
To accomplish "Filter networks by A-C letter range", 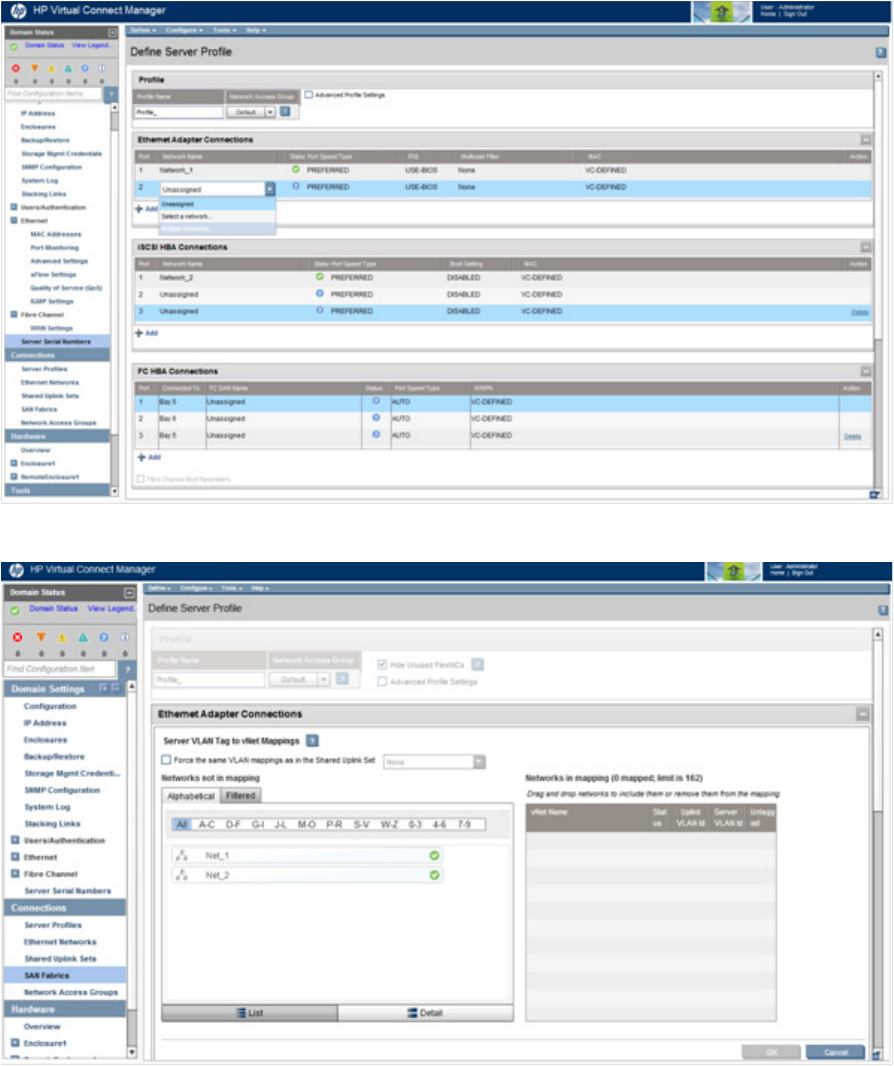I will [207, 824].
